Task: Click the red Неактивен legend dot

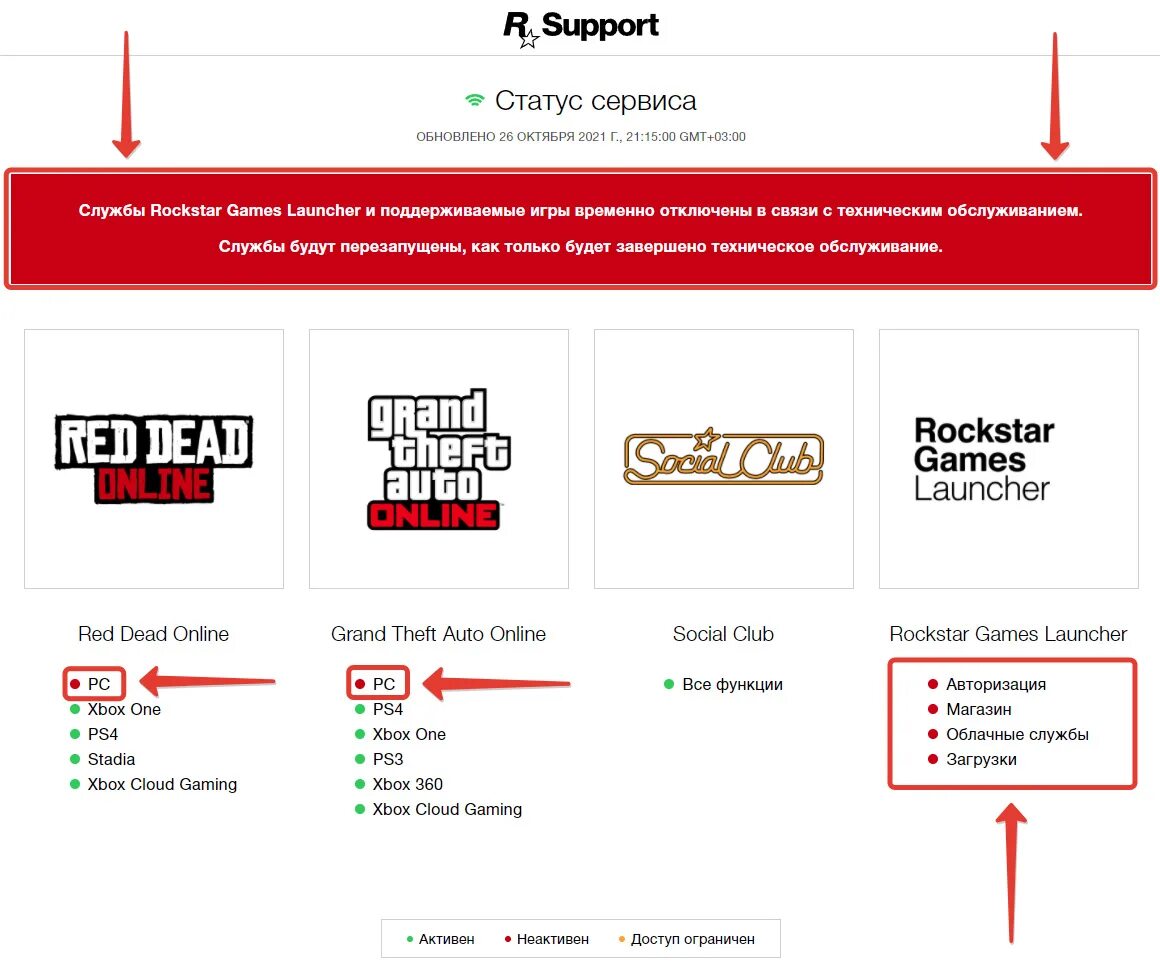Action: coord(508,939)
